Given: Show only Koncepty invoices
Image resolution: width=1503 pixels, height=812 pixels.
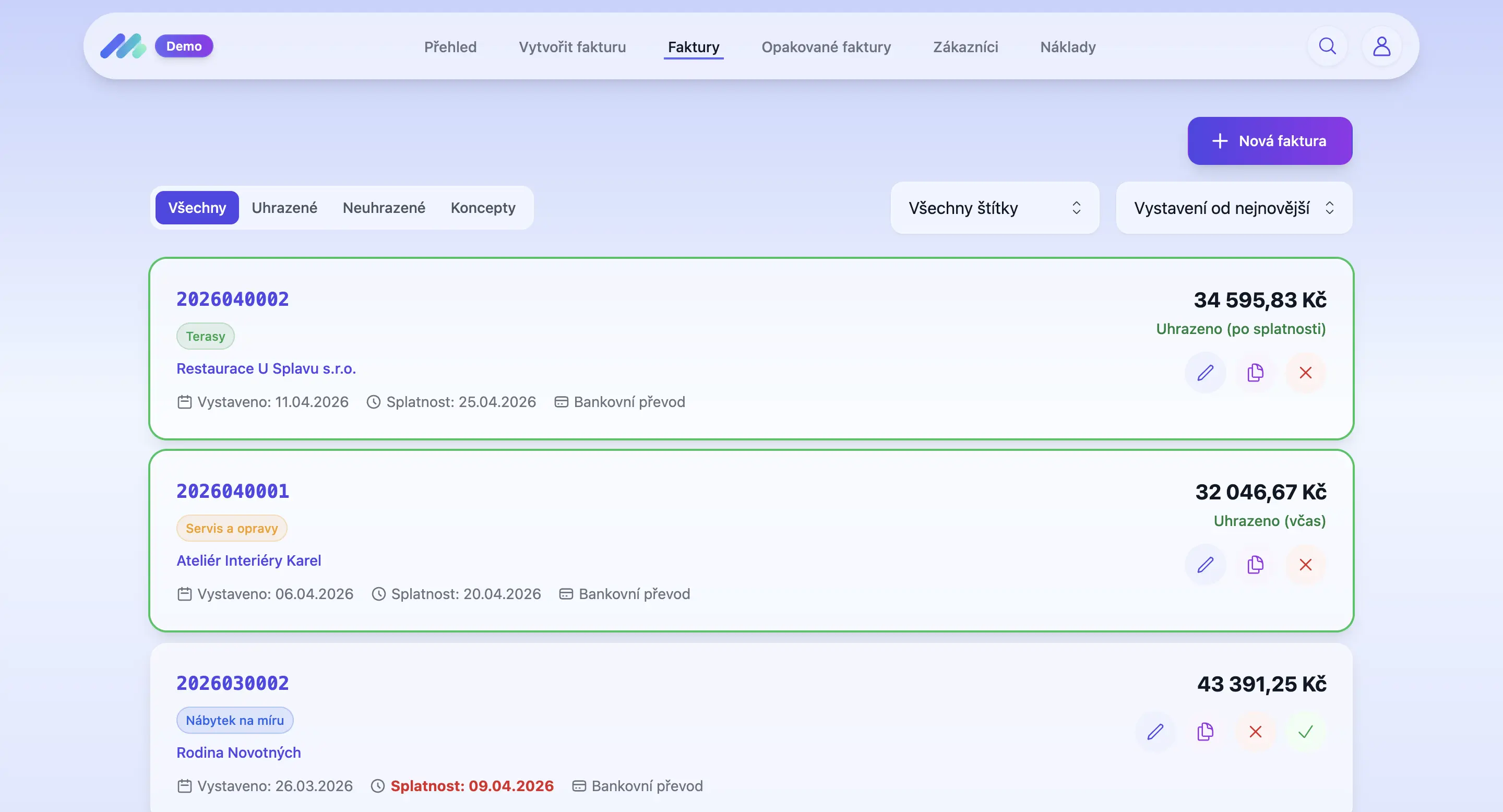Looking at the screenshot, I should [x=483, y=208].
